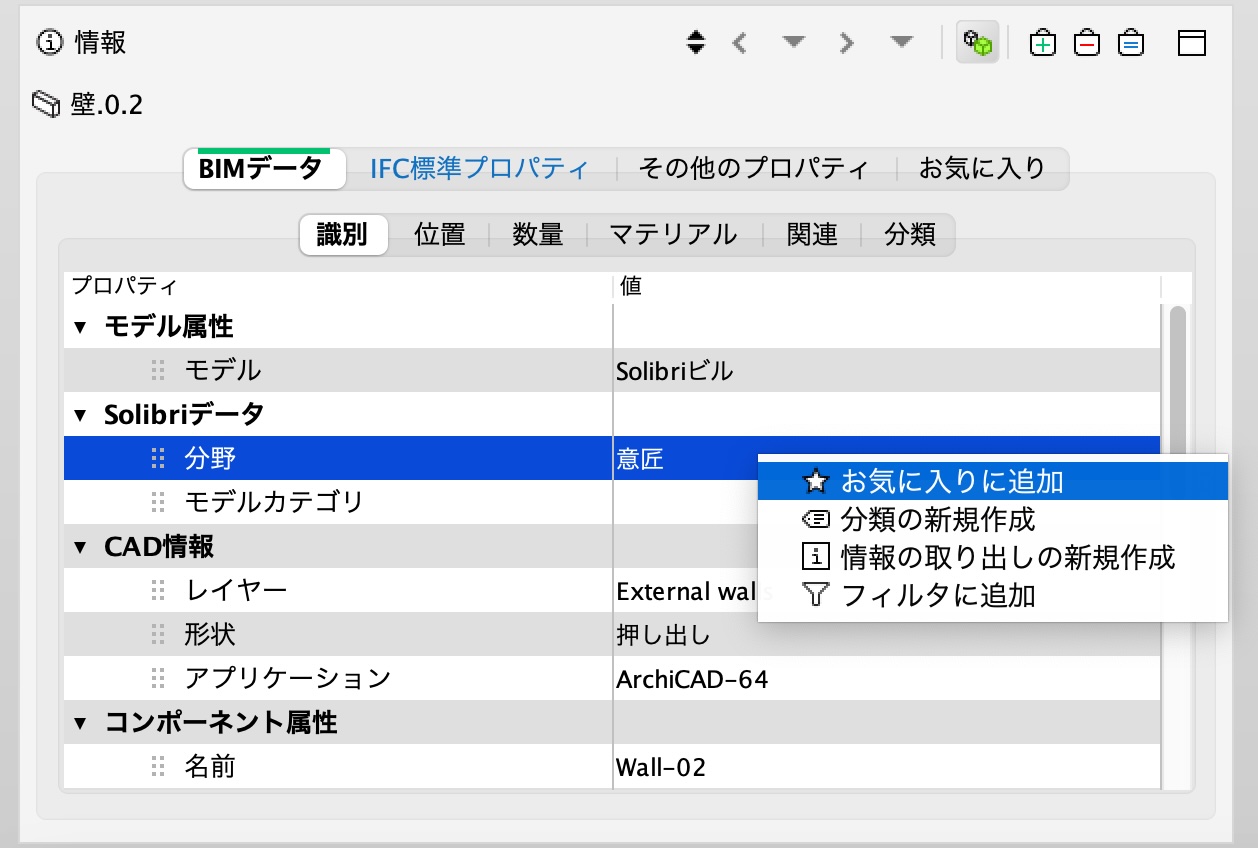Click the drag handle of モデルカテゴリ row

(x=157, y=503)
